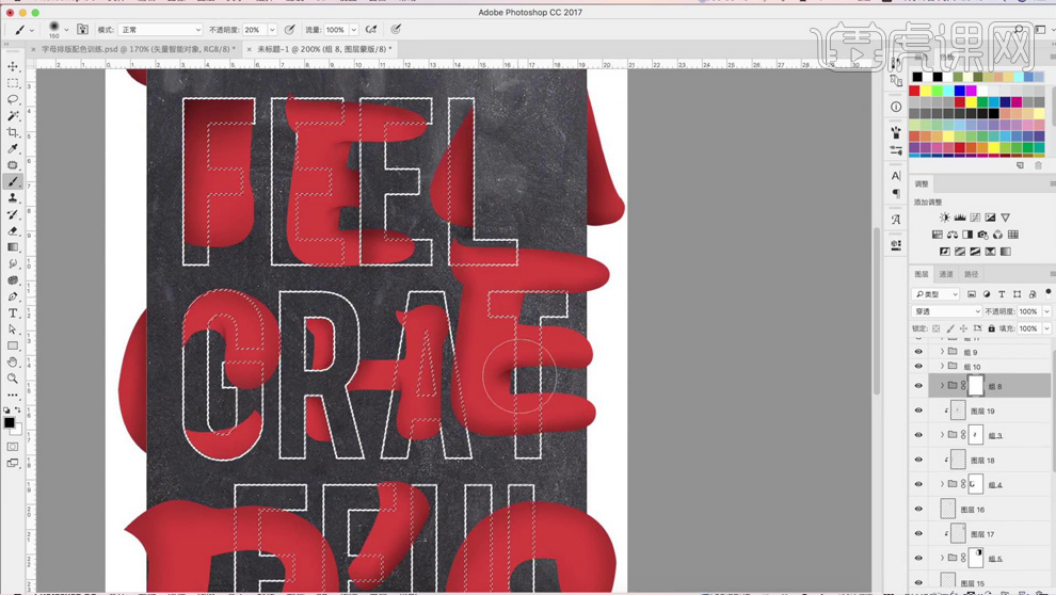Hide layer 图层 19

click(918, 410)
